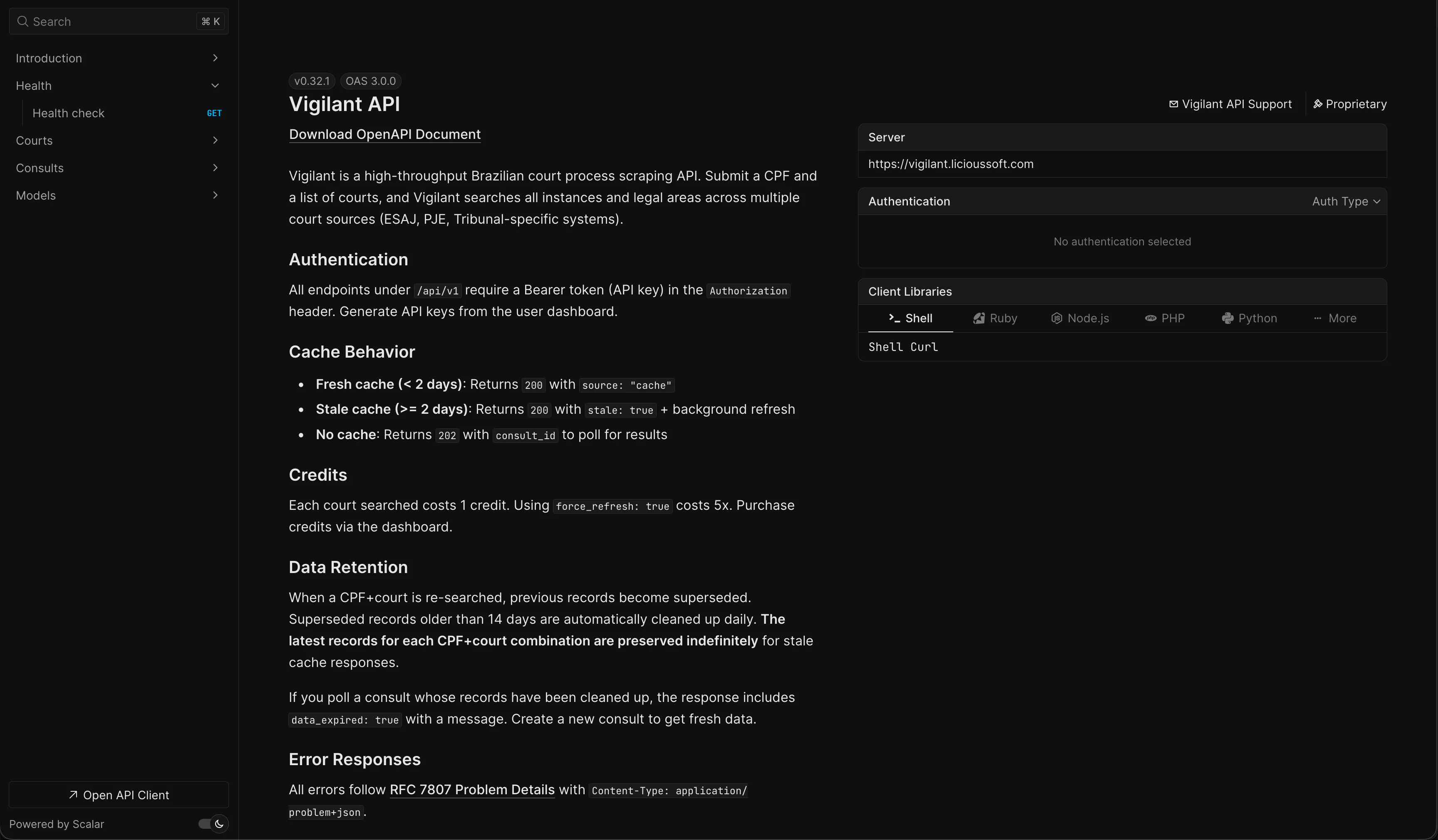Focus the Search input field
Viewport: 1438px width, 840px height.
pyautogui.click(x=119, y=22)
